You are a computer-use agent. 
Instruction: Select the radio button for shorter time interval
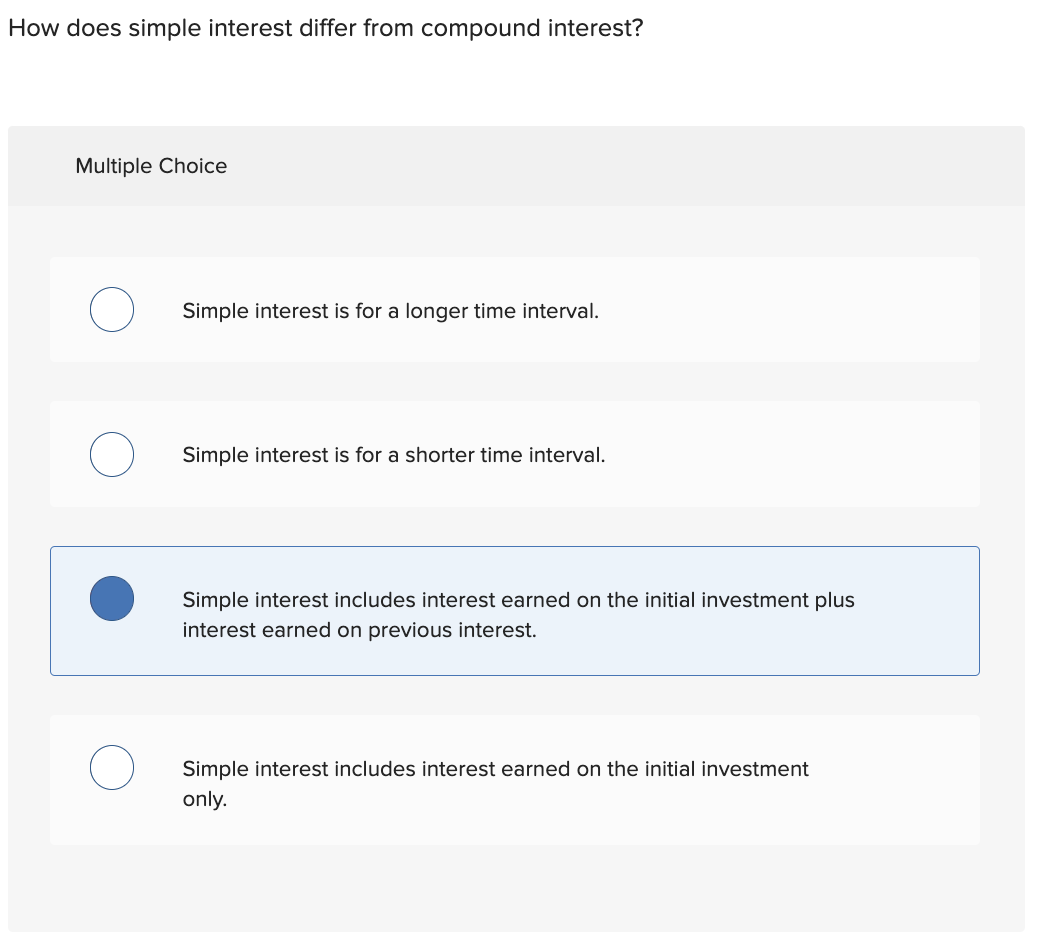point(112,454)
